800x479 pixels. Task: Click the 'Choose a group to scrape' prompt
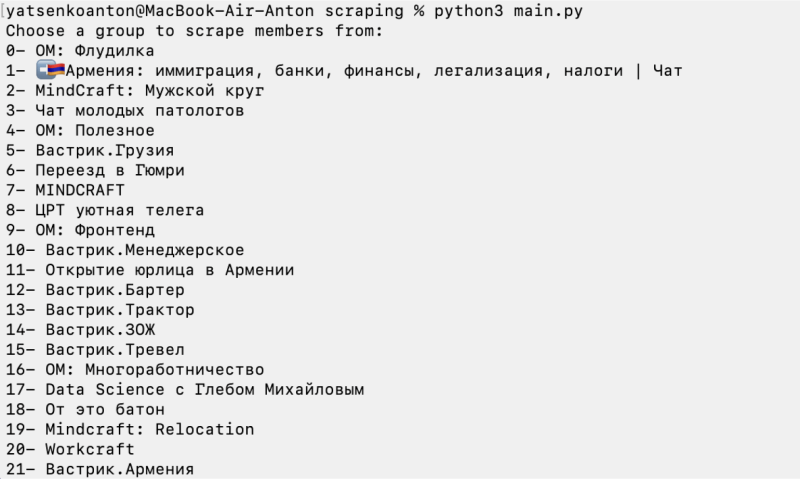tap(194, 31)
